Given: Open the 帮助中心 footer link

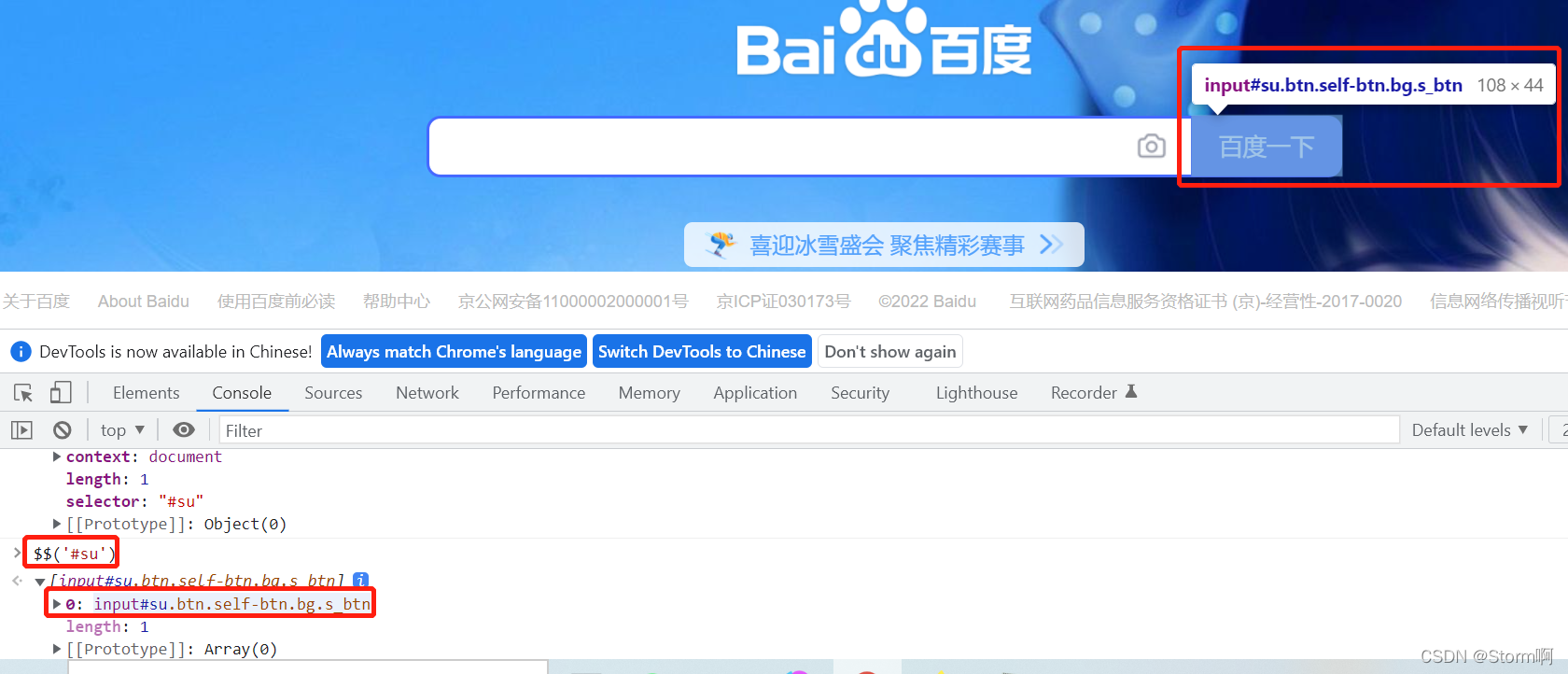Looking at the screenshot, I should coord(397,302).
